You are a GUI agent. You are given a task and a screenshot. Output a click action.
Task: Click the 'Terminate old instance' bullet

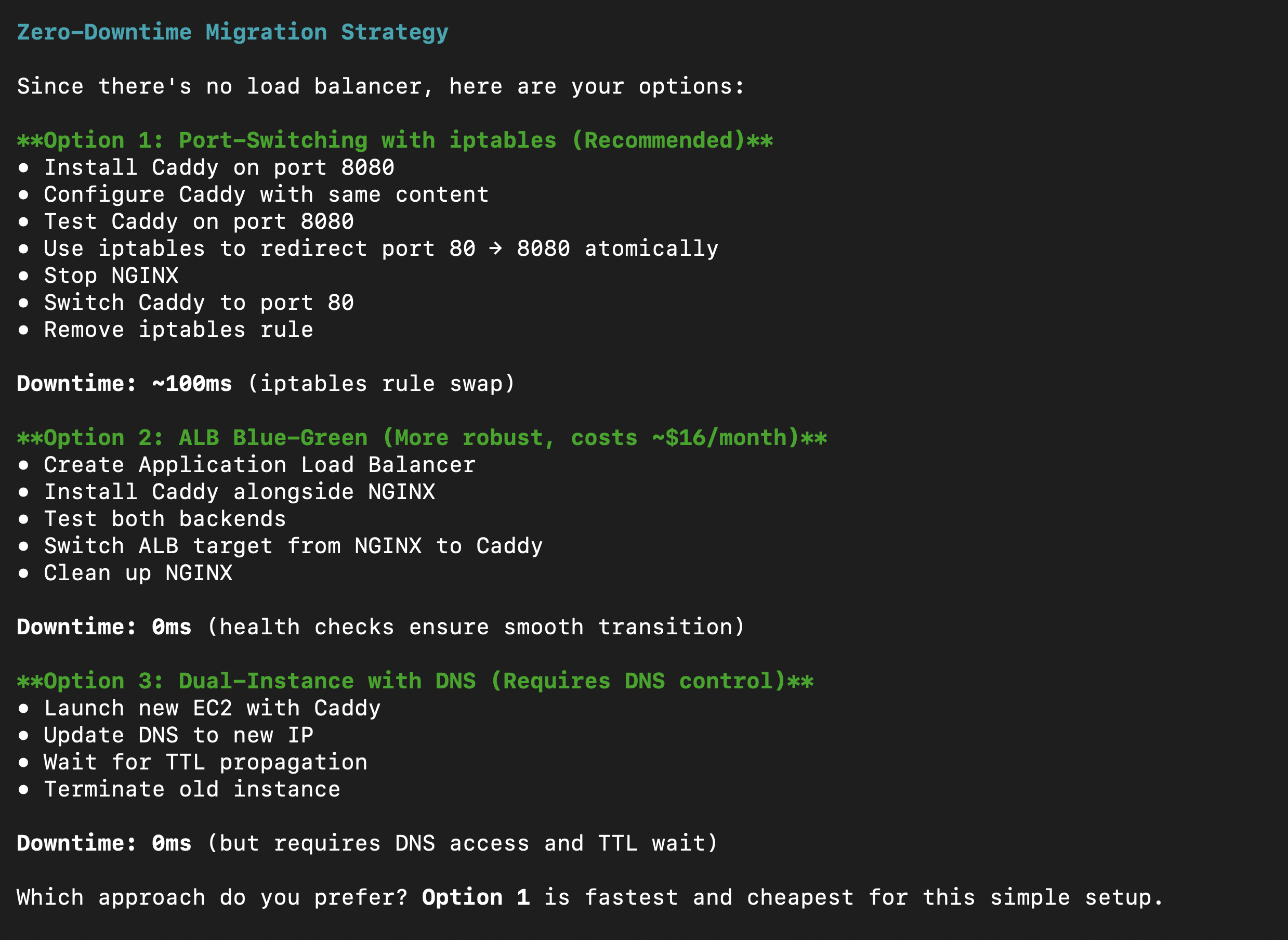point(192,789)
